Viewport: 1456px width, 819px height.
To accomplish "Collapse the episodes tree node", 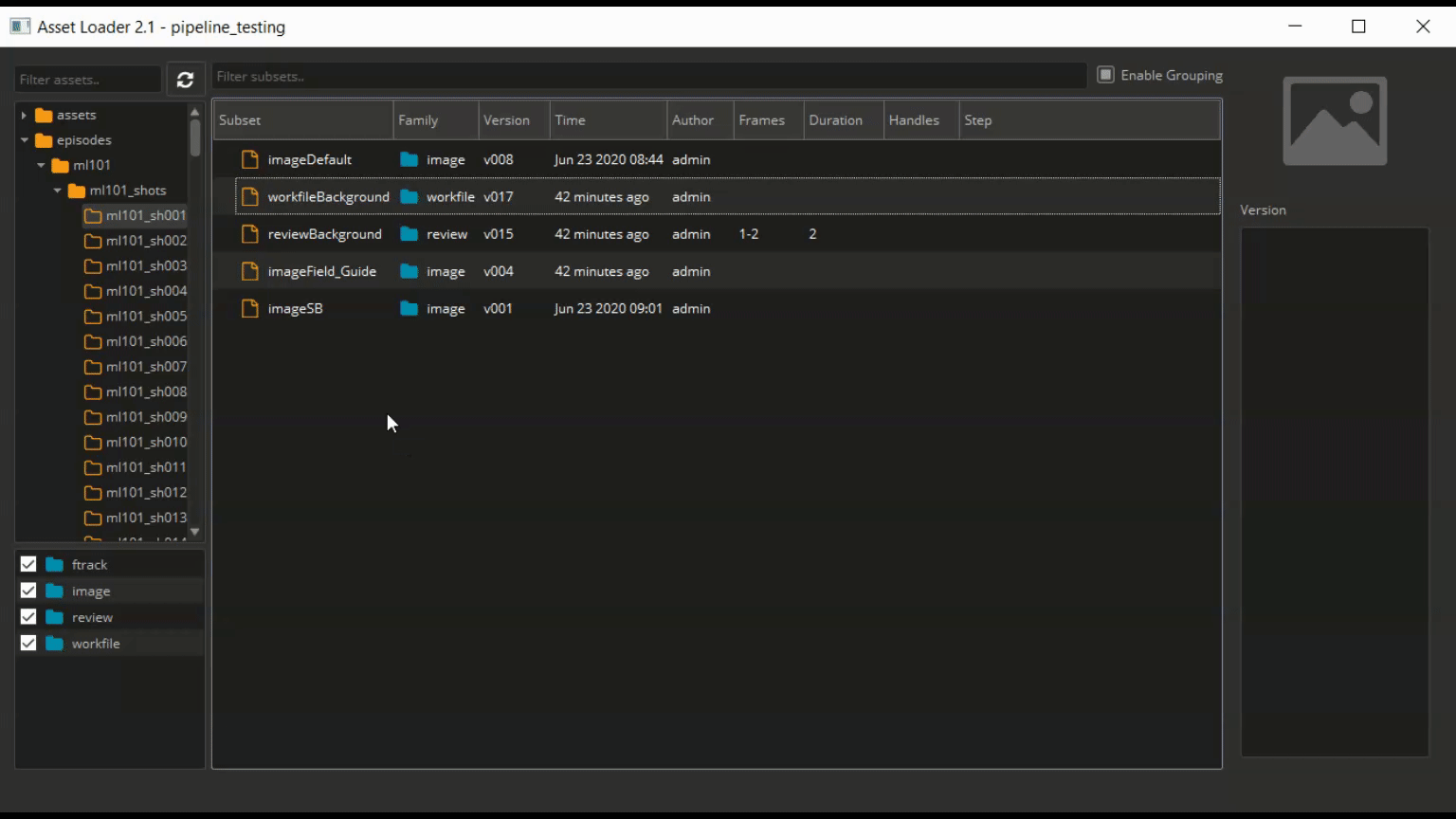I will (x=24, y=140).
